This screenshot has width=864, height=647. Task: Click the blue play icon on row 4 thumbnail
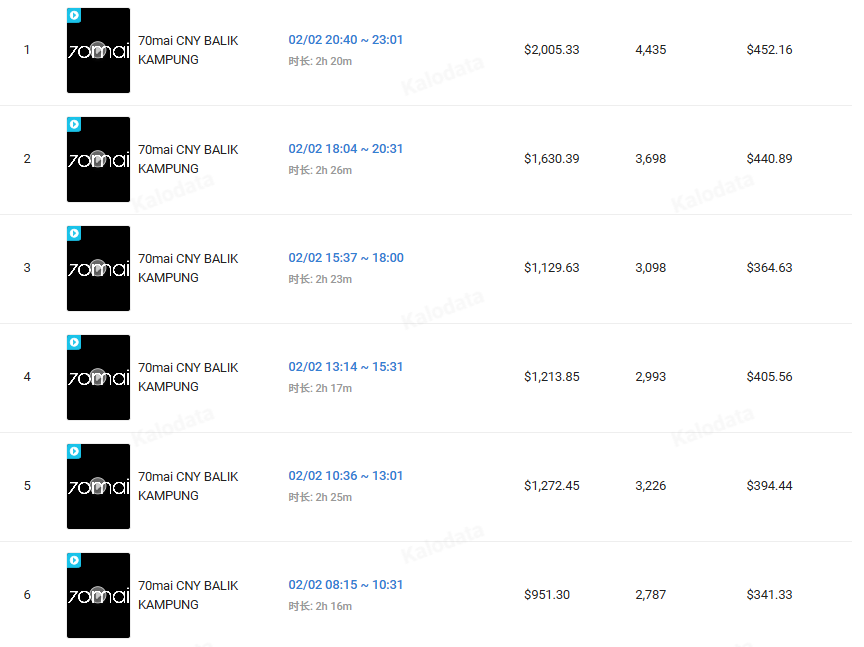point(74,343)
